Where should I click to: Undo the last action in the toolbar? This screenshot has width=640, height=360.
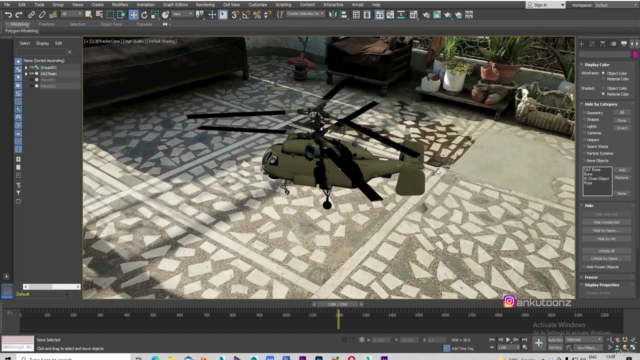pyautogui.click(x=8, y=15)
